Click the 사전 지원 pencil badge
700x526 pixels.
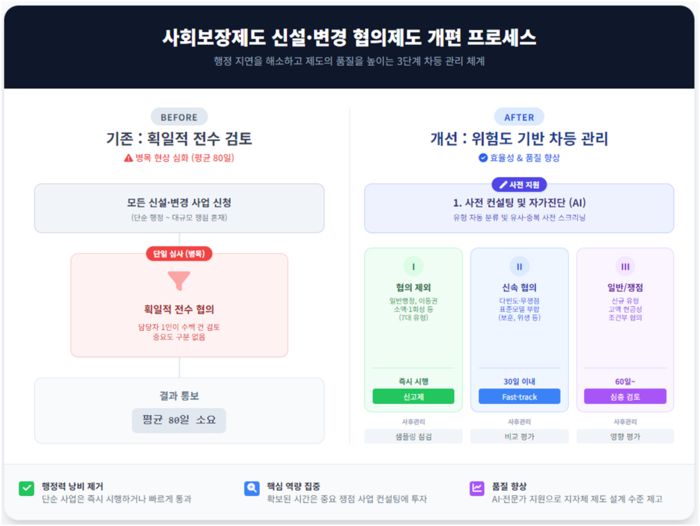pos(519,185)
